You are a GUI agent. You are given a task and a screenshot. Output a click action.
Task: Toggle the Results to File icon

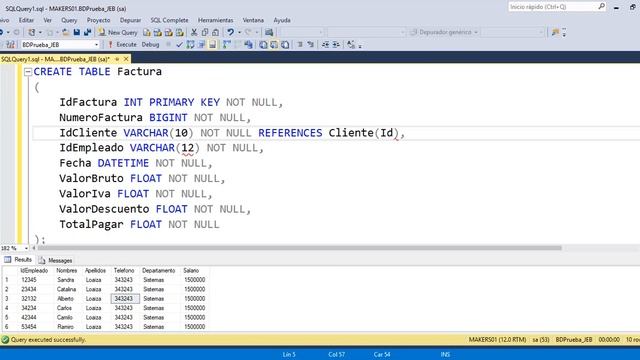tap(285, 44)
